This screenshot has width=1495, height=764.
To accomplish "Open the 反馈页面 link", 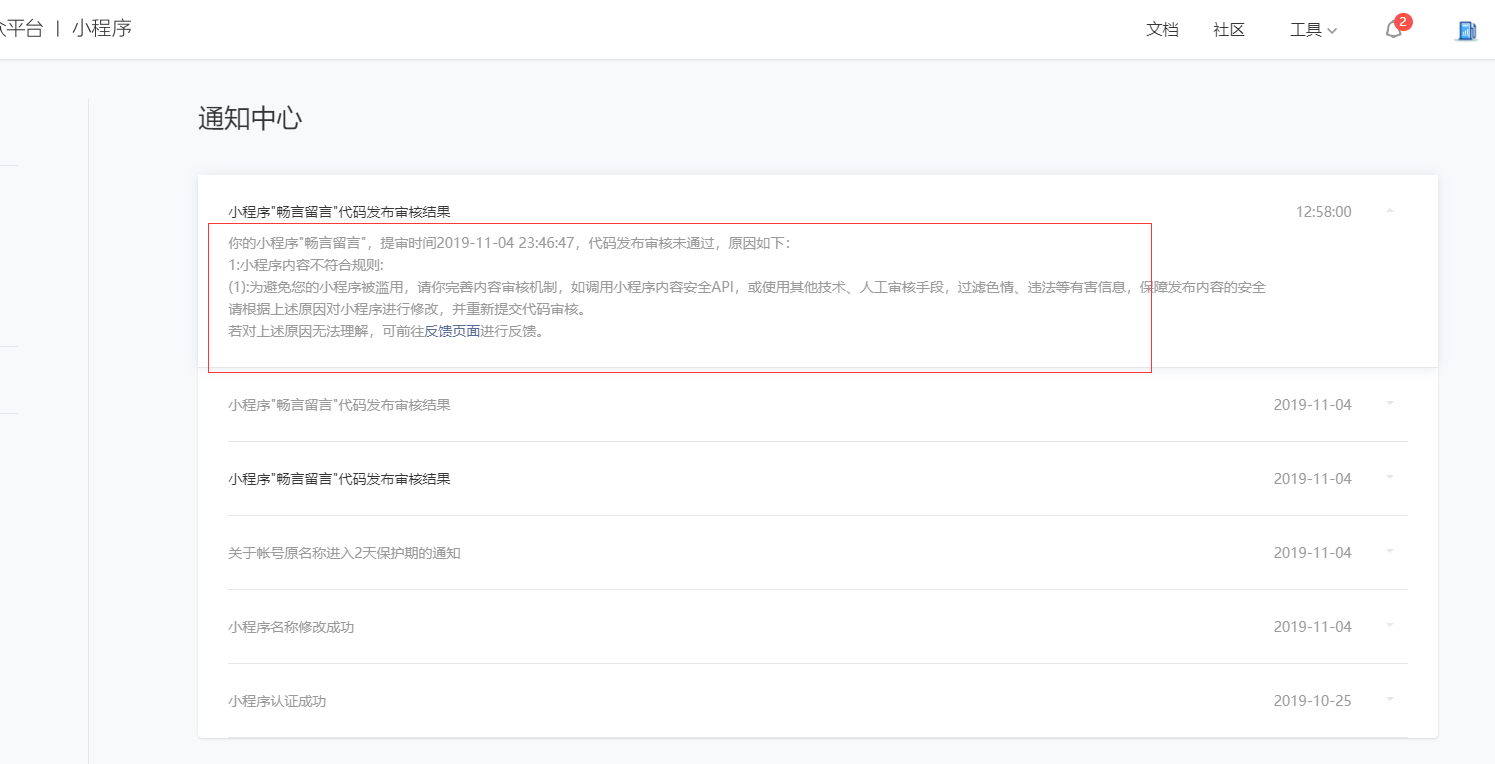I will [452, 331].
